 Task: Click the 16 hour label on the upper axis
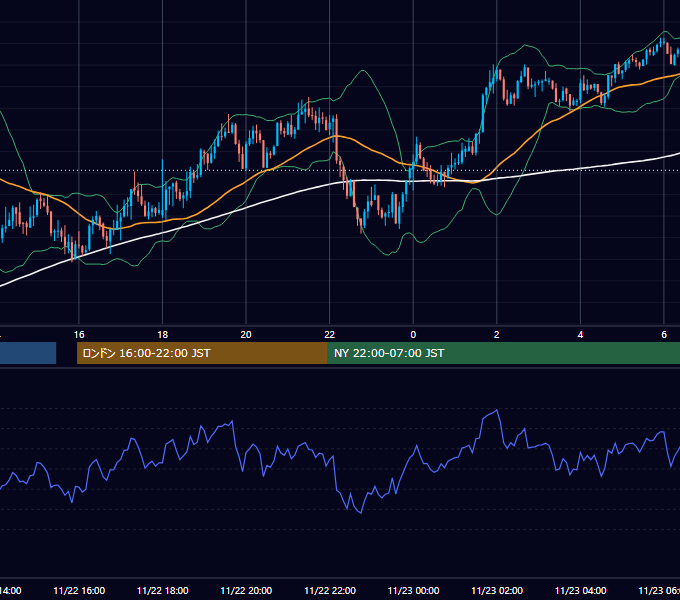pos(79,335)
